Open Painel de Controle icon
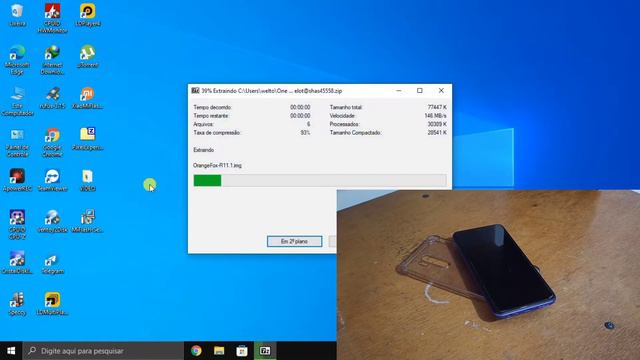The height and width of the screenshot is (360, 640). tap(17, 143)
